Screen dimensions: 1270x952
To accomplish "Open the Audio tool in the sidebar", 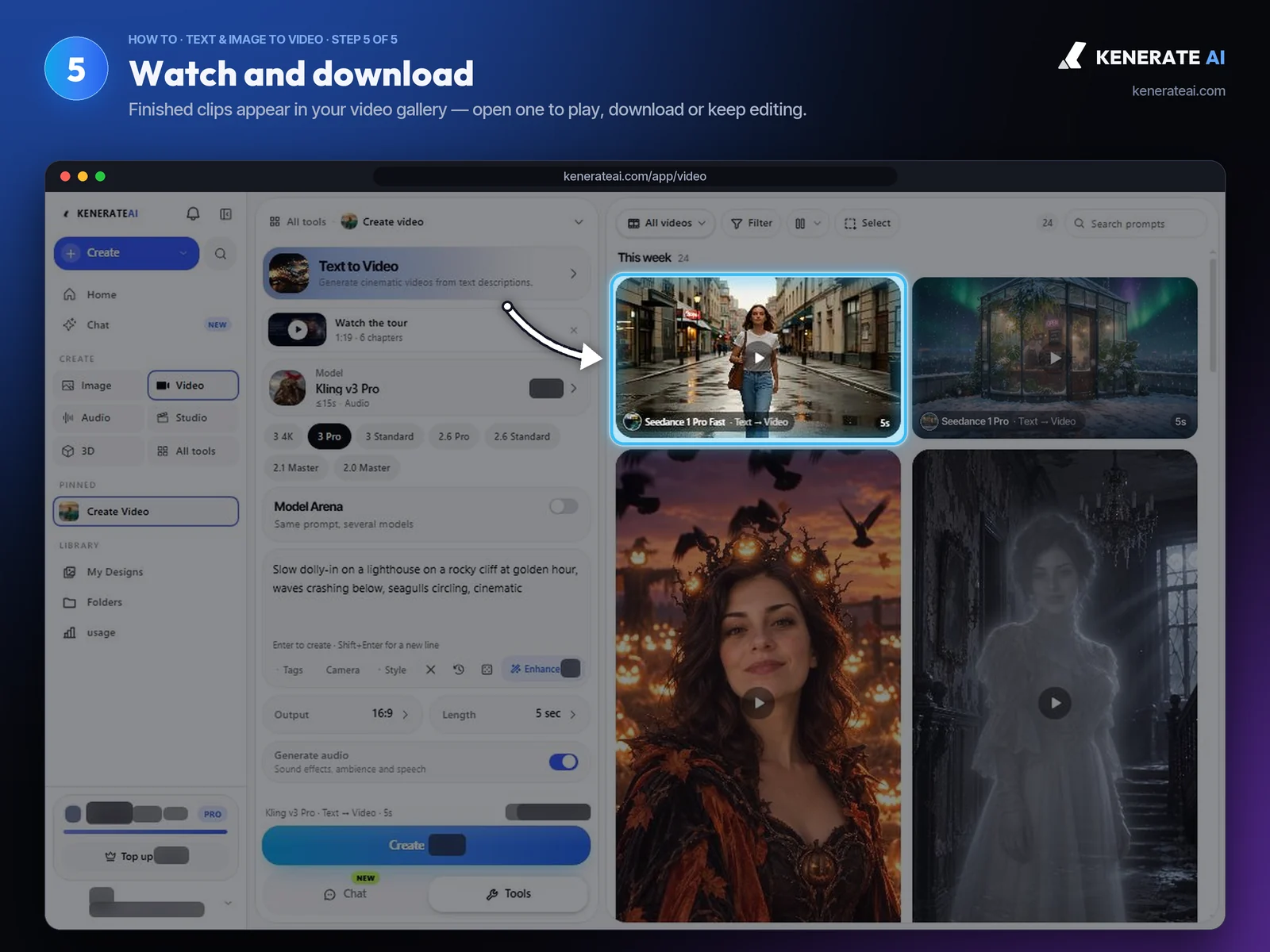I will (100, 418).
